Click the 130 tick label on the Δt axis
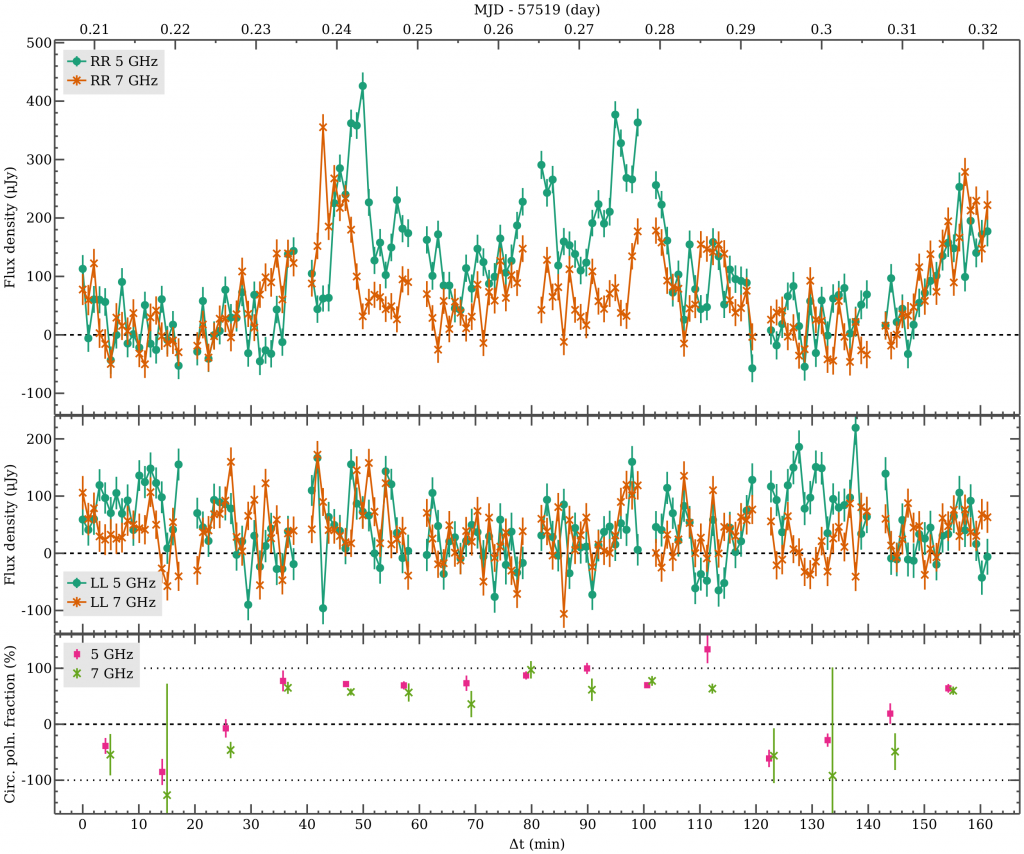Screen dimensions: 1024x854 tap(812, 825)
